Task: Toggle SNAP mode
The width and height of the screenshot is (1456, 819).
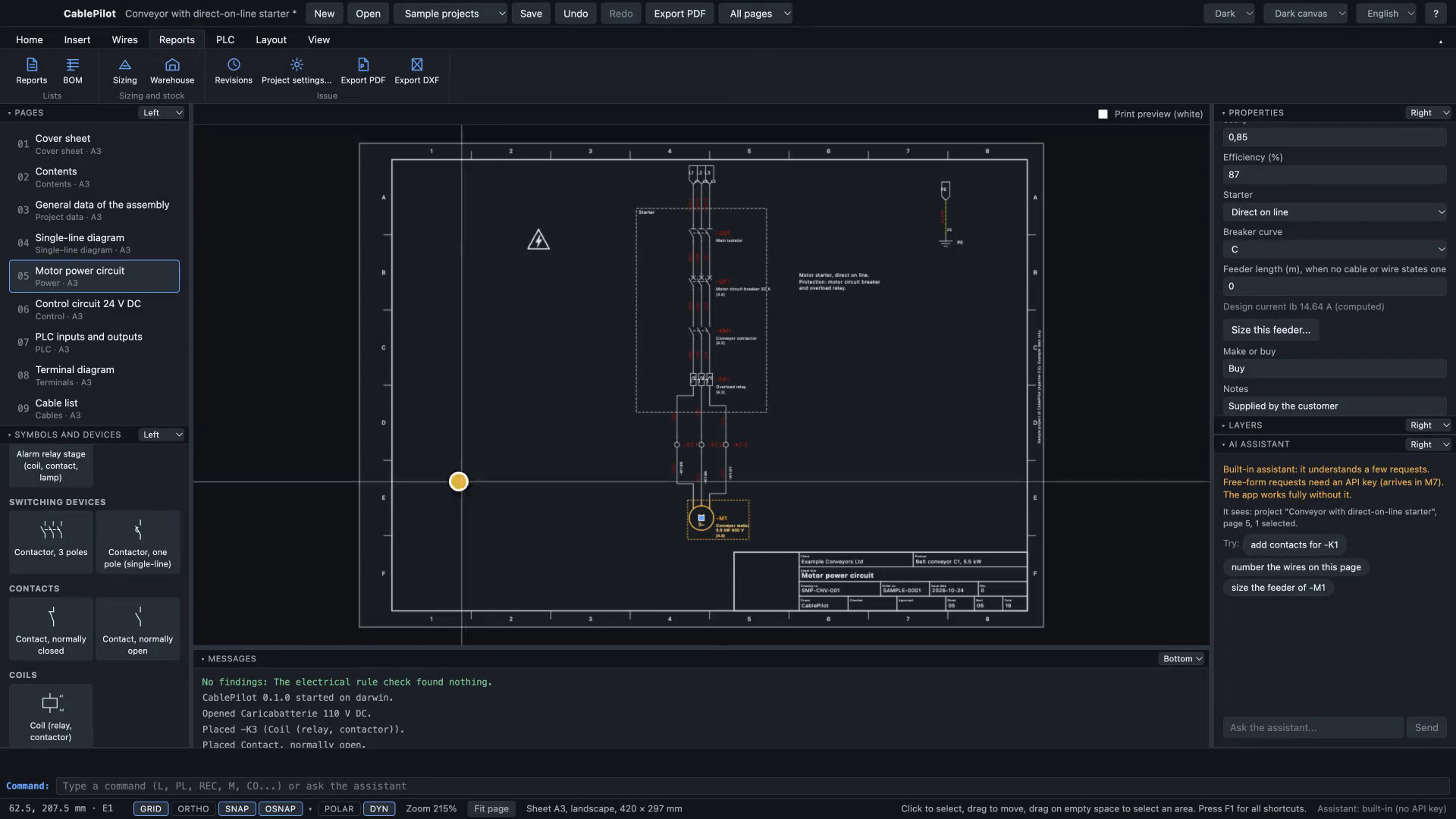Action: click(237, 809)
